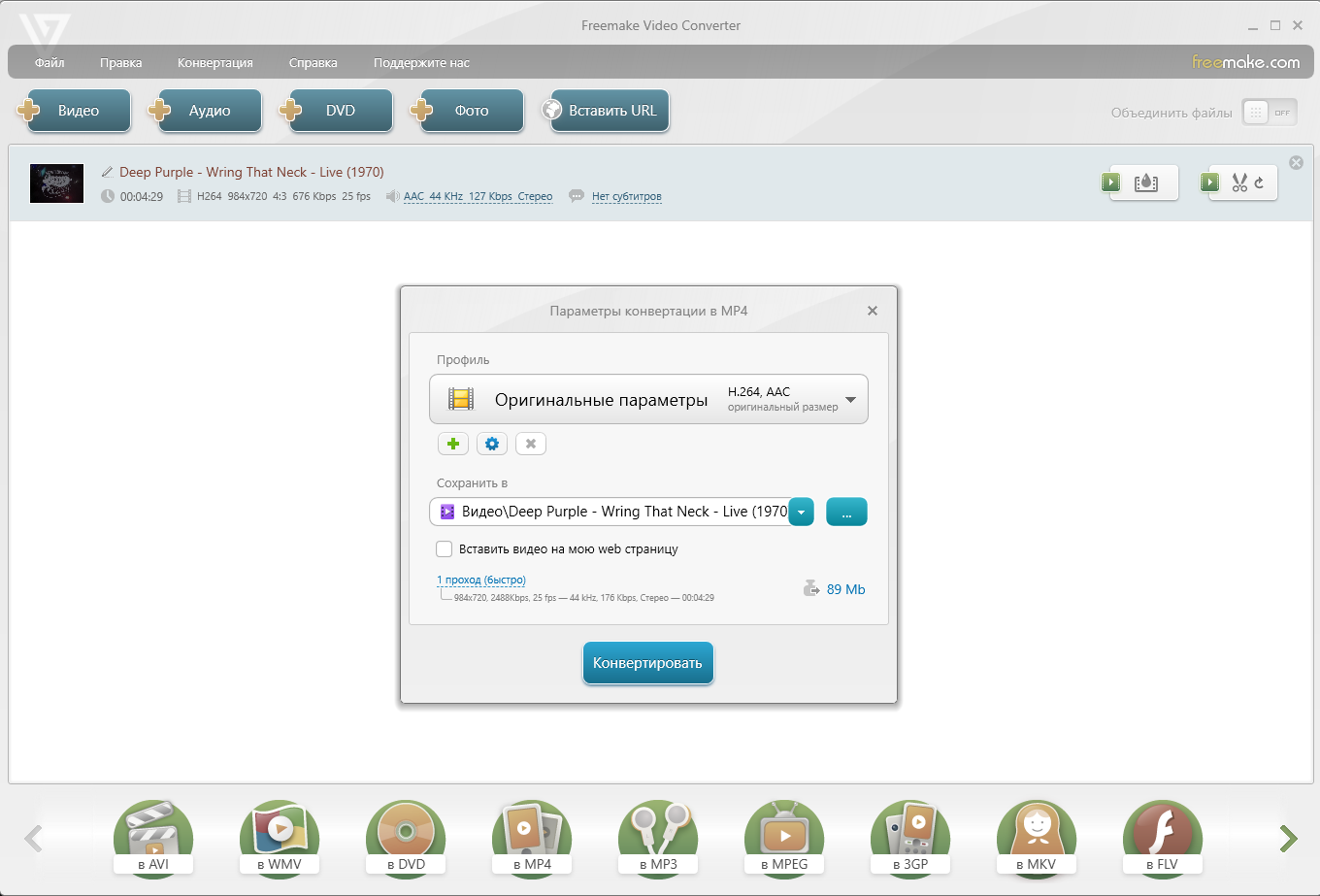Show more formats with green right arrow
Viewport: 1320px width, 896px height.
[1288, 838]
